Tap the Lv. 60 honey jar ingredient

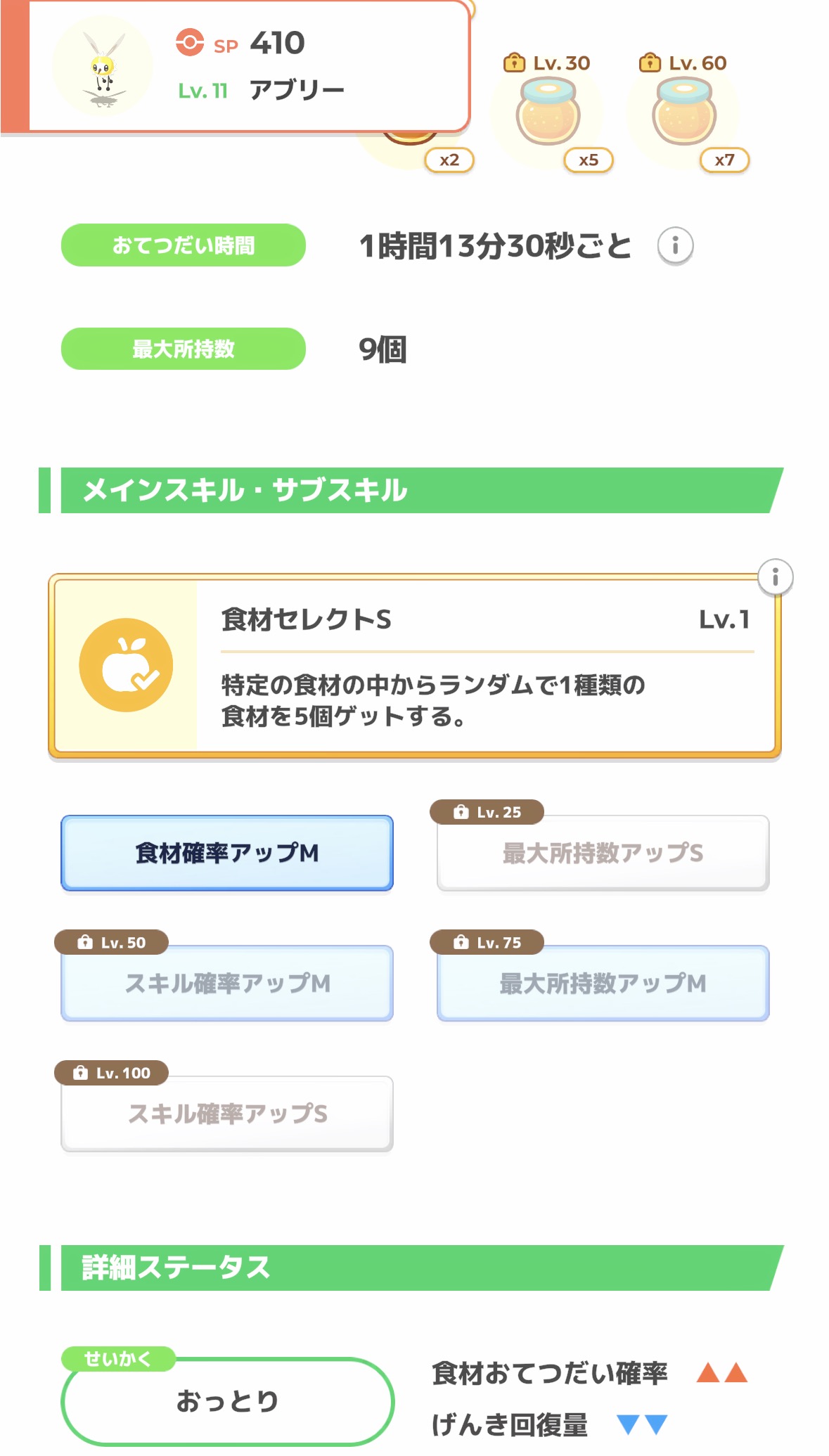[x=683, y=112]
